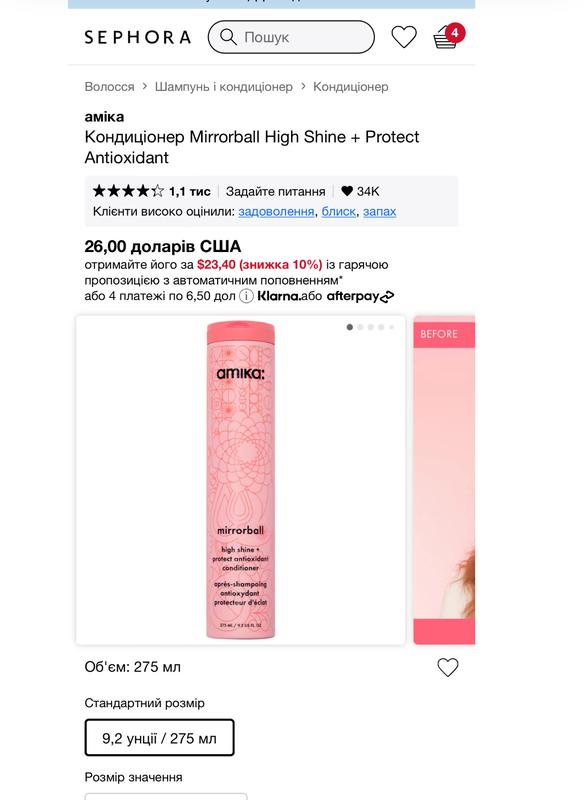
Task: Open the wishlist heart icon in header
Action: 403,37
